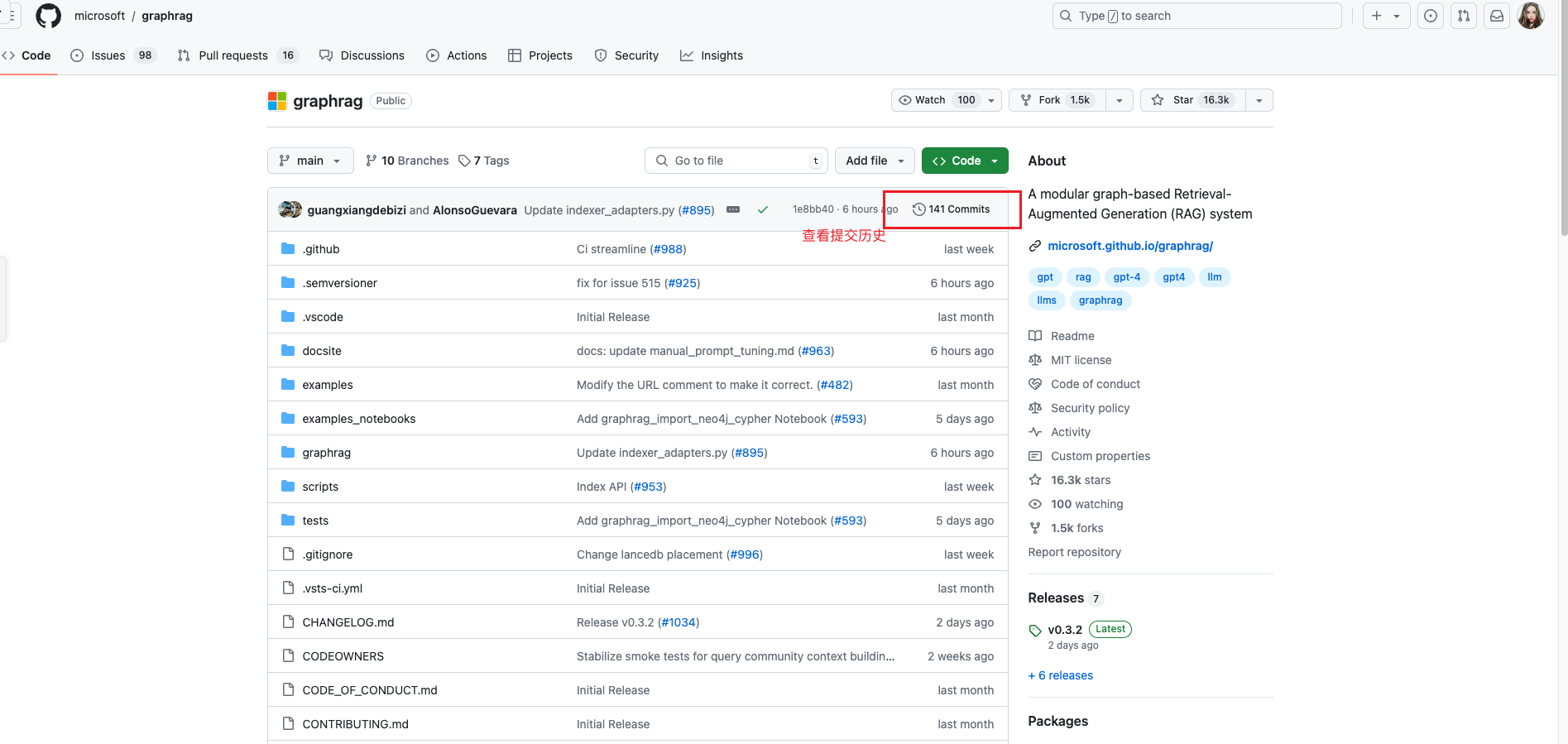Open the Insights tab

pos(712,55)
